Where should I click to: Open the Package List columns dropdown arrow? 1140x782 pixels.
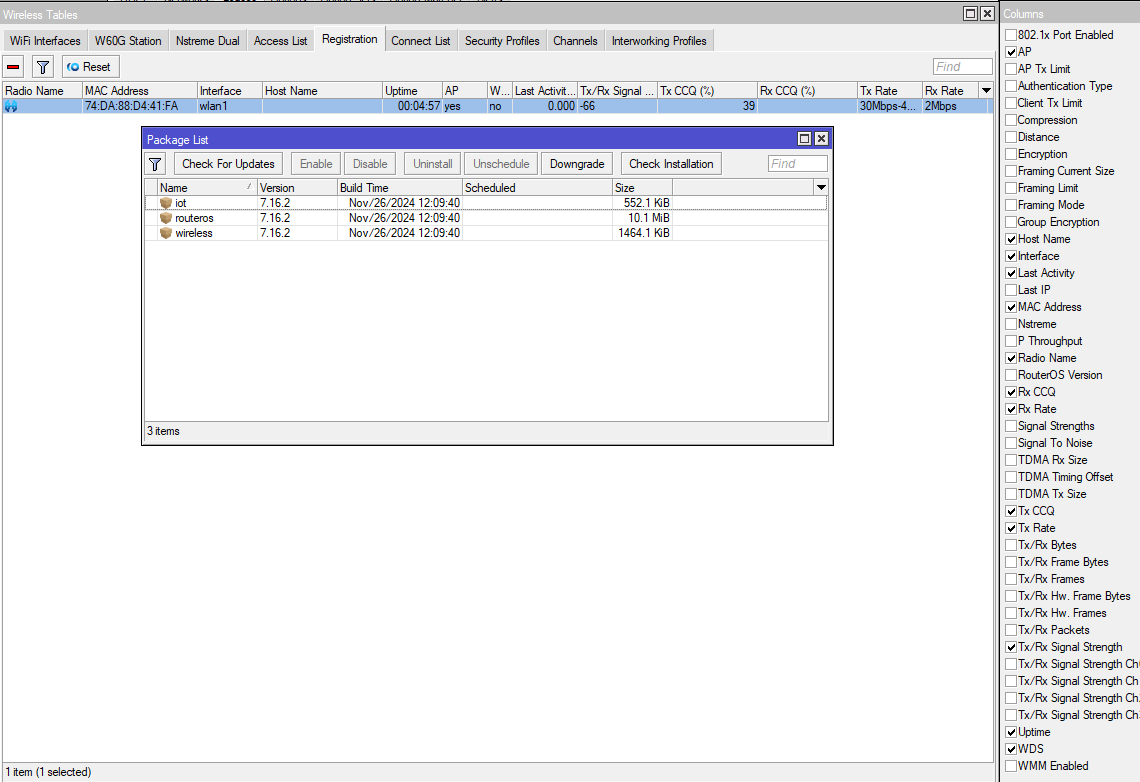coord(821,188)
